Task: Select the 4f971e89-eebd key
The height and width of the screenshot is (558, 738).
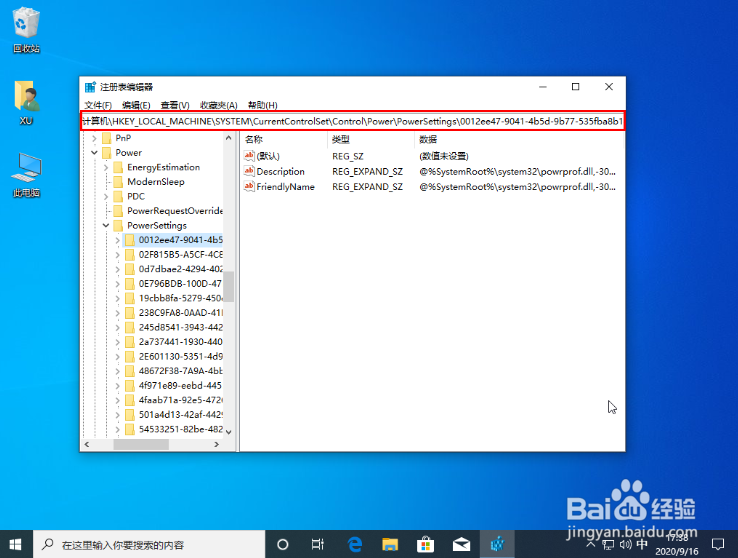Action: click(x=179, y=386)
